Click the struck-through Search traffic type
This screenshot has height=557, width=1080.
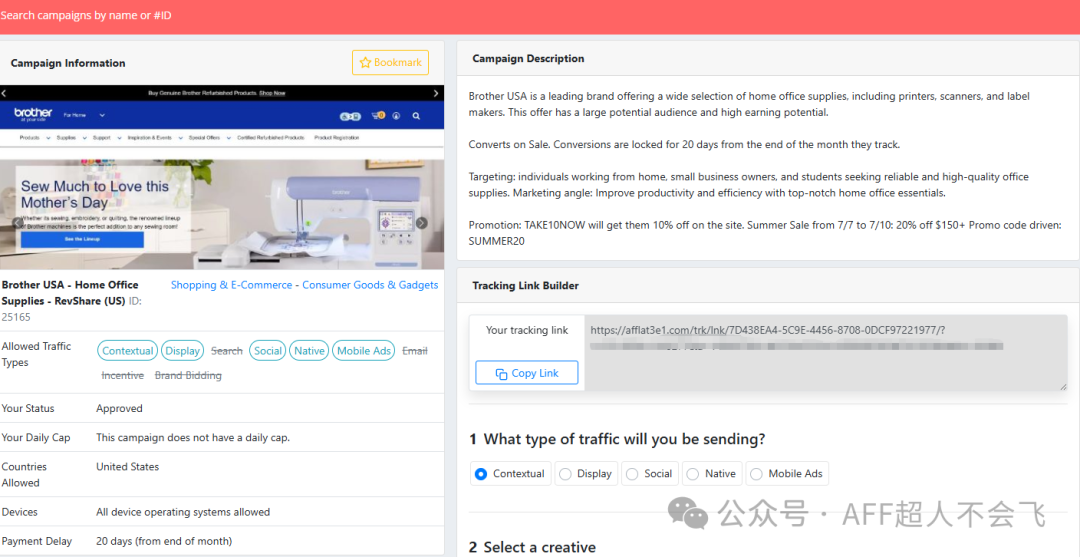pyautogui.click(x=227, y=351)
